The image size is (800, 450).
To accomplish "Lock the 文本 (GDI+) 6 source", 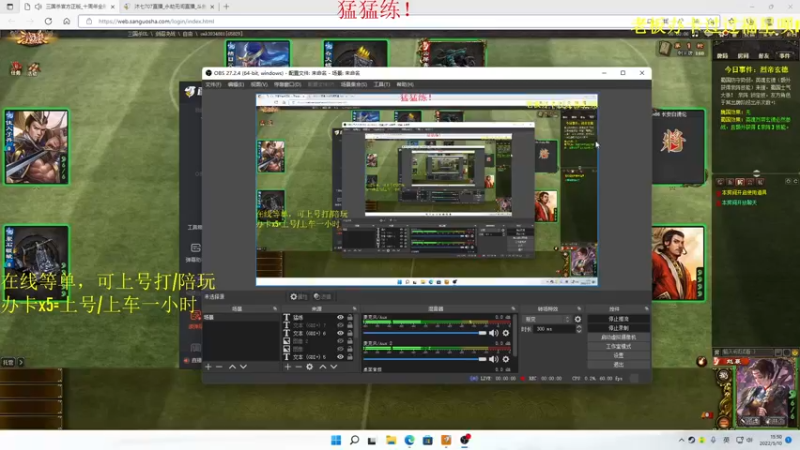I will (x=350, y=333).
